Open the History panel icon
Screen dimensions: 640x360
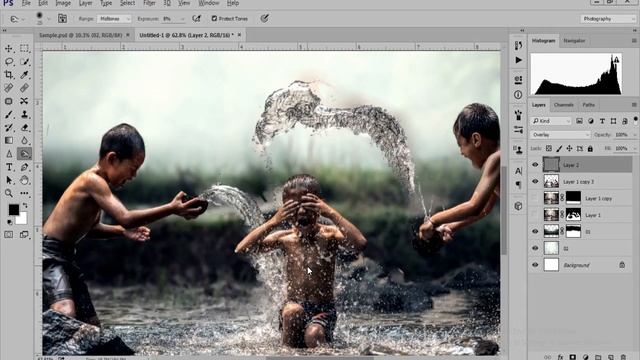click(x=518, y=45)
